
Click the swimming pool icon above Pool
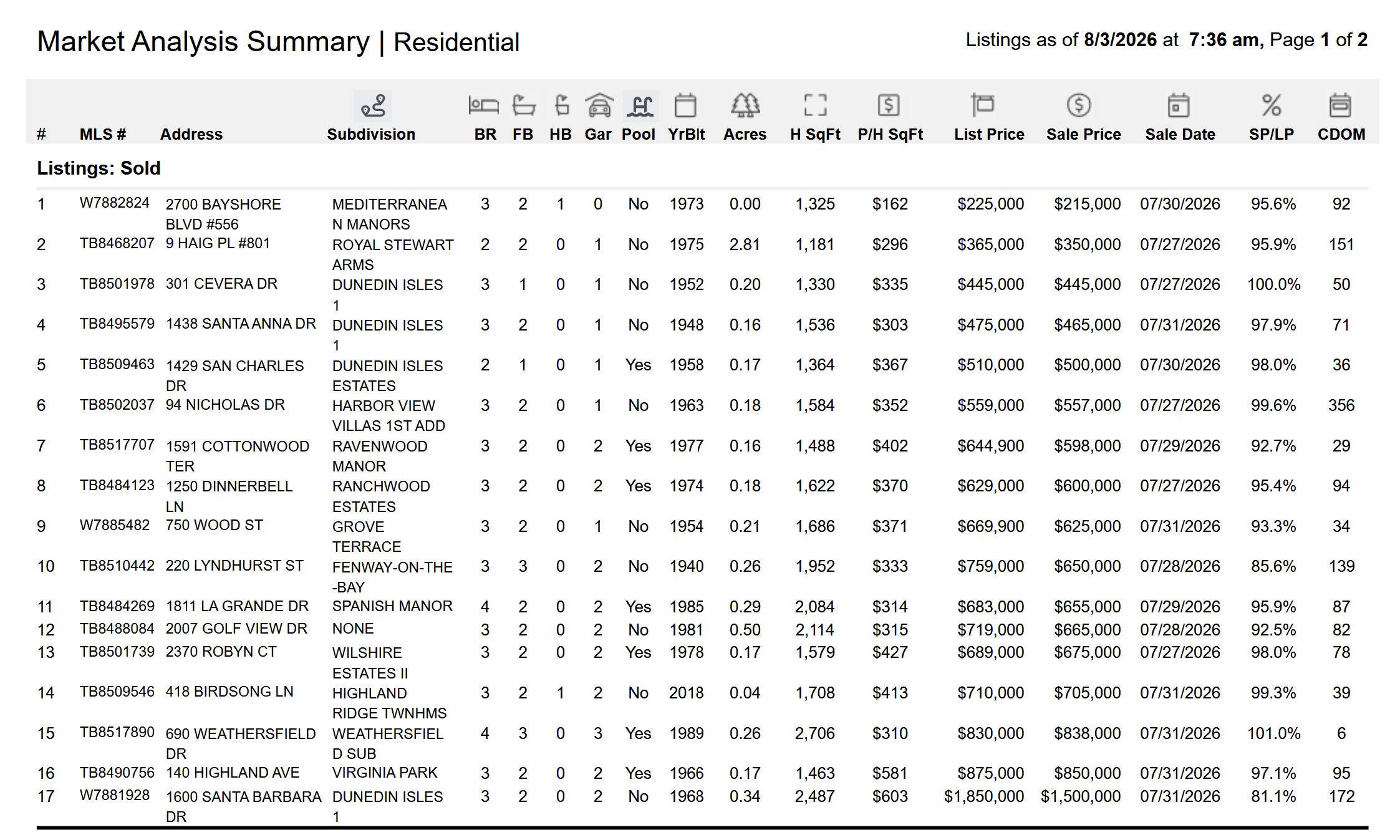(x=640, y=105)
